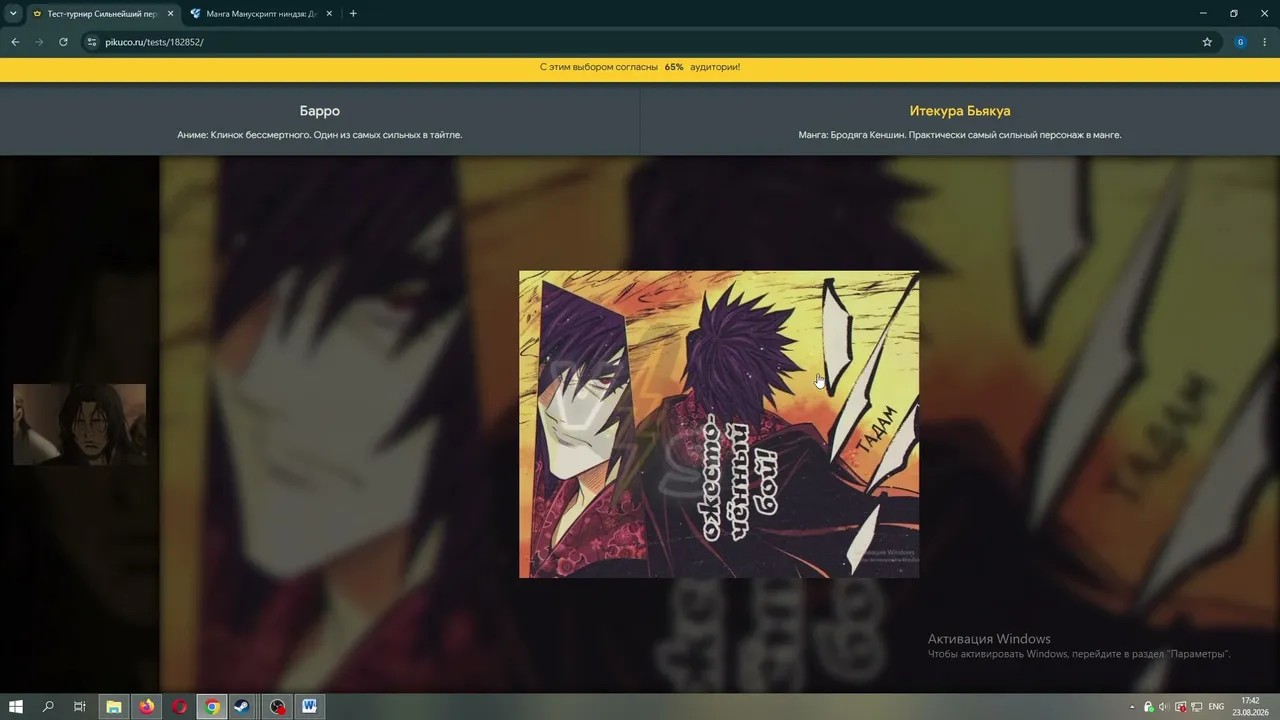Click the audience agreement 65% banner
Viewport: 1280px width, 720px height.
tap(640, 67)
